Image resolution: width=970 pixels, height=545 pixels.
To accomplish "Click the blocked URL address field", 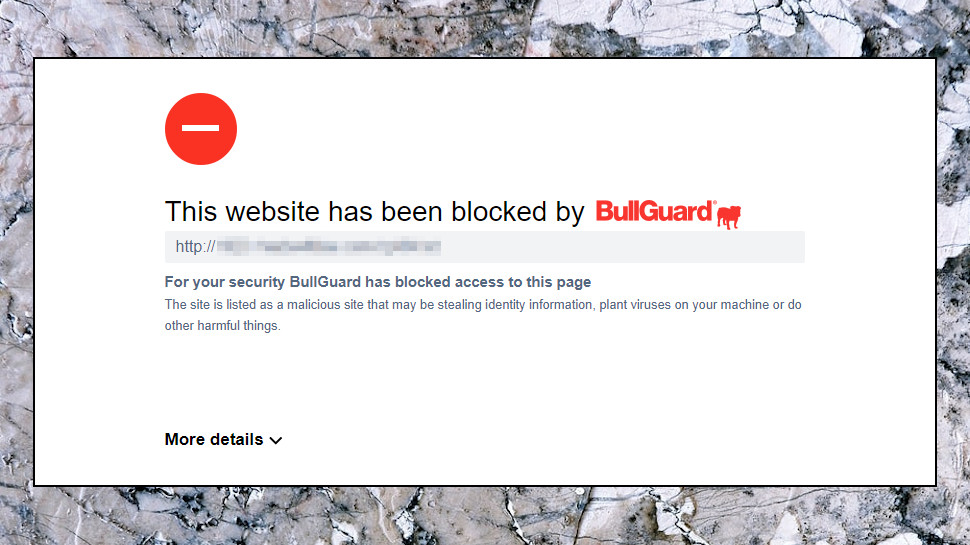I will (x=484, y=247).
